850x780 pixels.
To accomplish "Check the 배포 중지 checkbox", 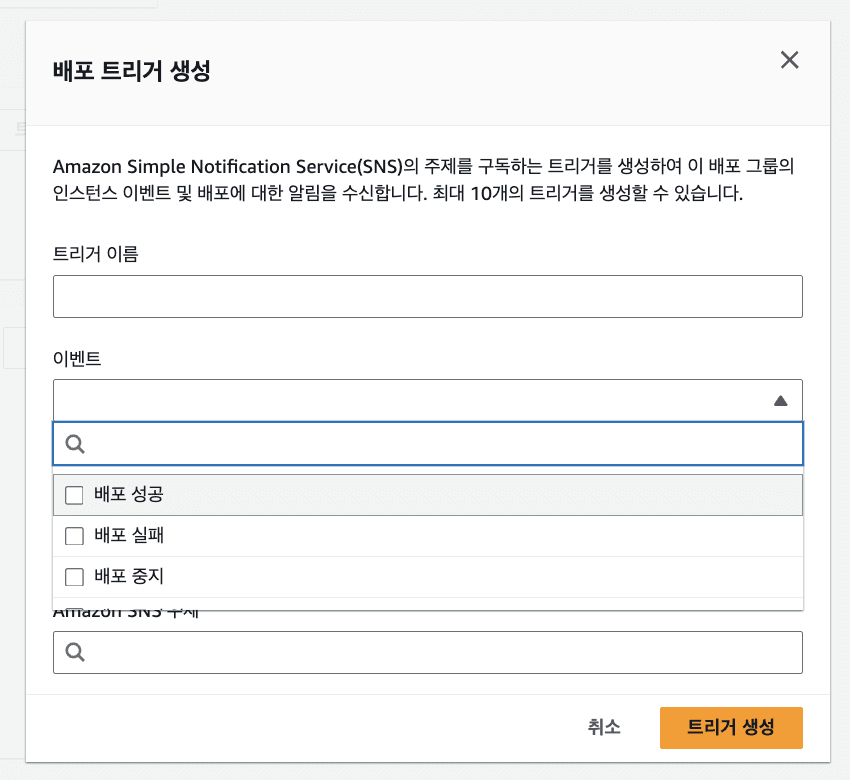I will click(74, 577).
